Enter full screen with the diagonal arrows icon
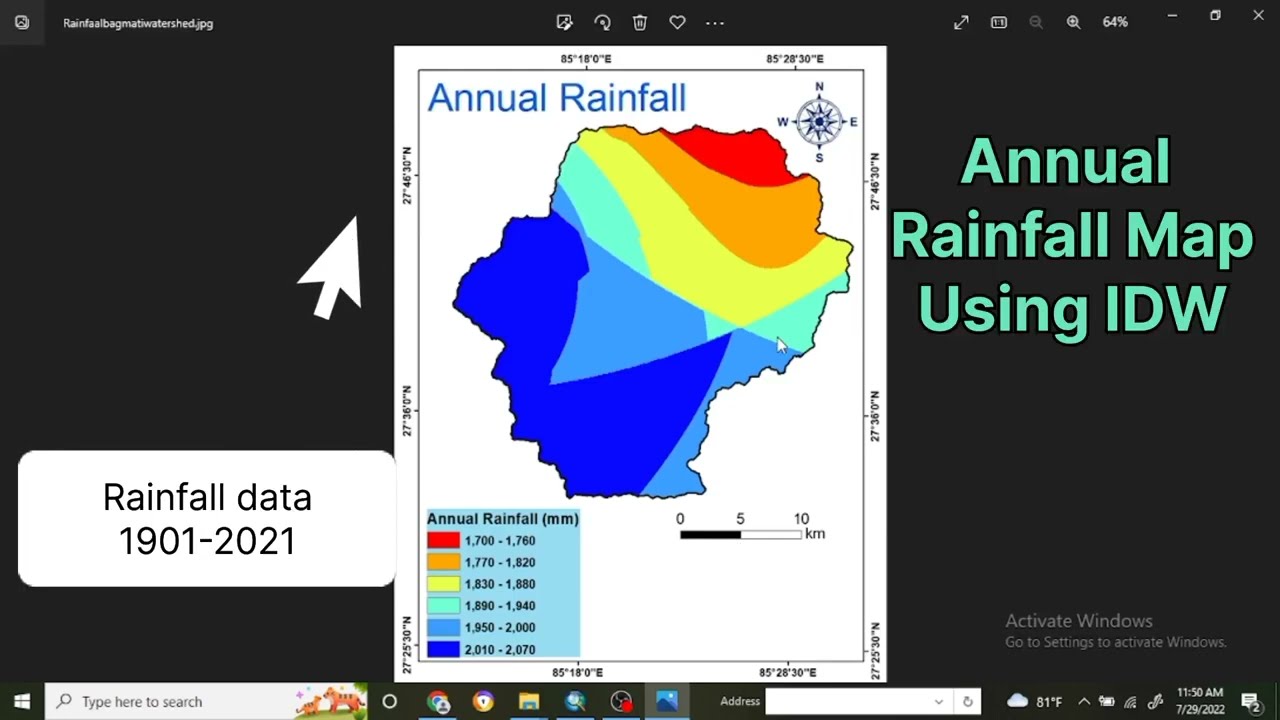 (x=961, y=22)
